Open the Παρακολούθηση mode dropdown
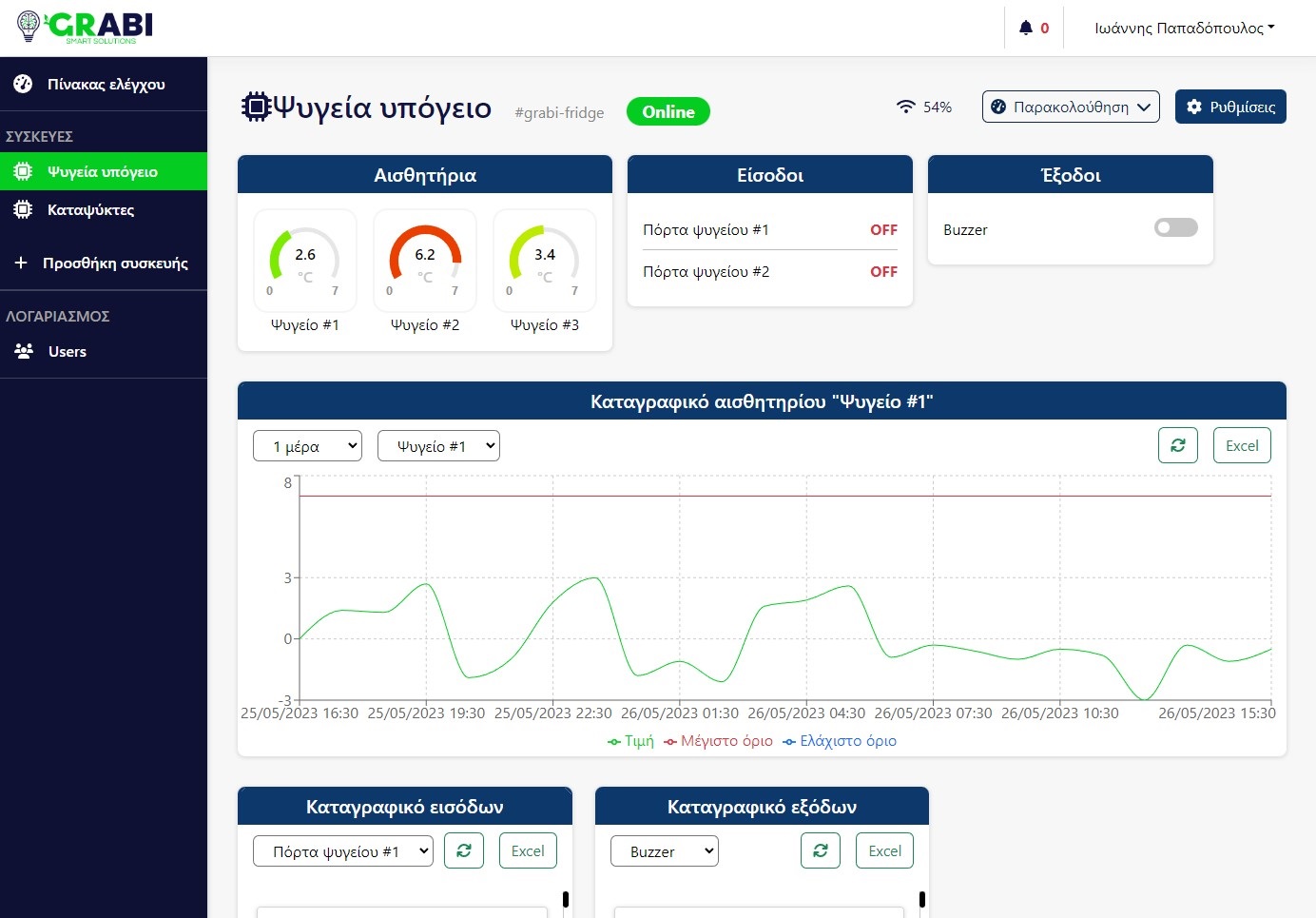1316x918 pixels. 1071,107
